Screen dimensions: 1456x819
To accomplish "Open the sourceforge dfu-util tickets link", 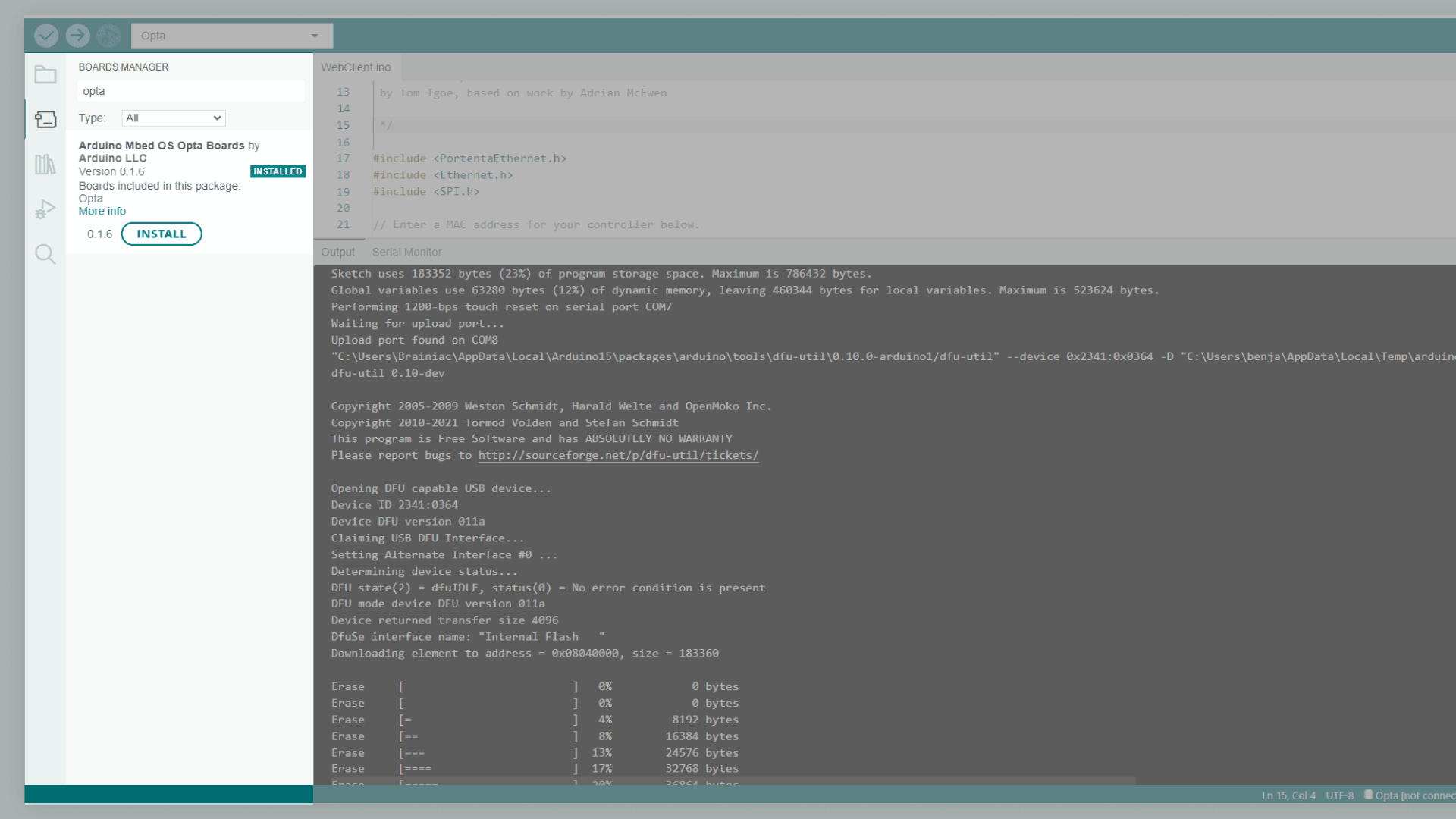I will tap(618, 456).
